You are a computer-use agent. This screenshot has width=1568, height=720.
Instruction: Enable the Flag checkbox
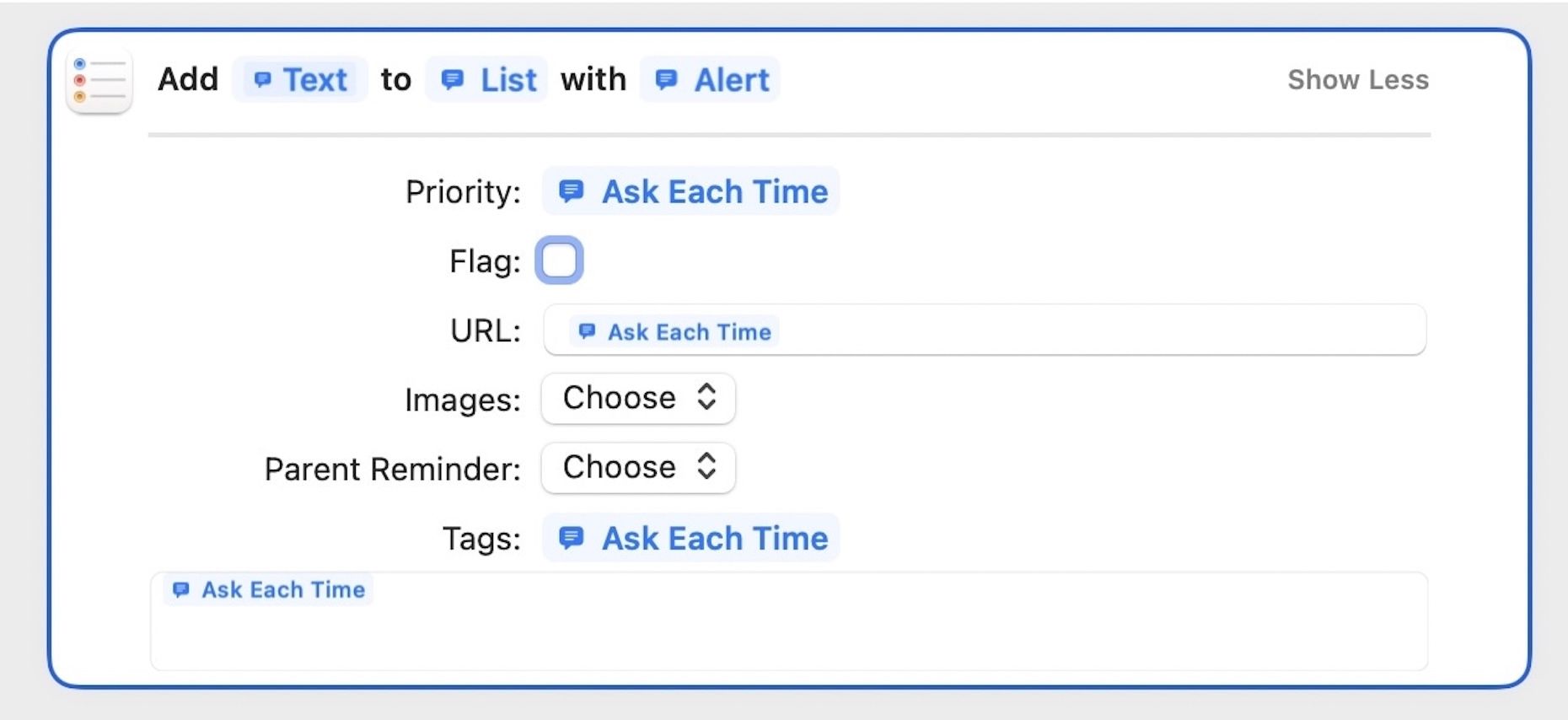[559, 261]
